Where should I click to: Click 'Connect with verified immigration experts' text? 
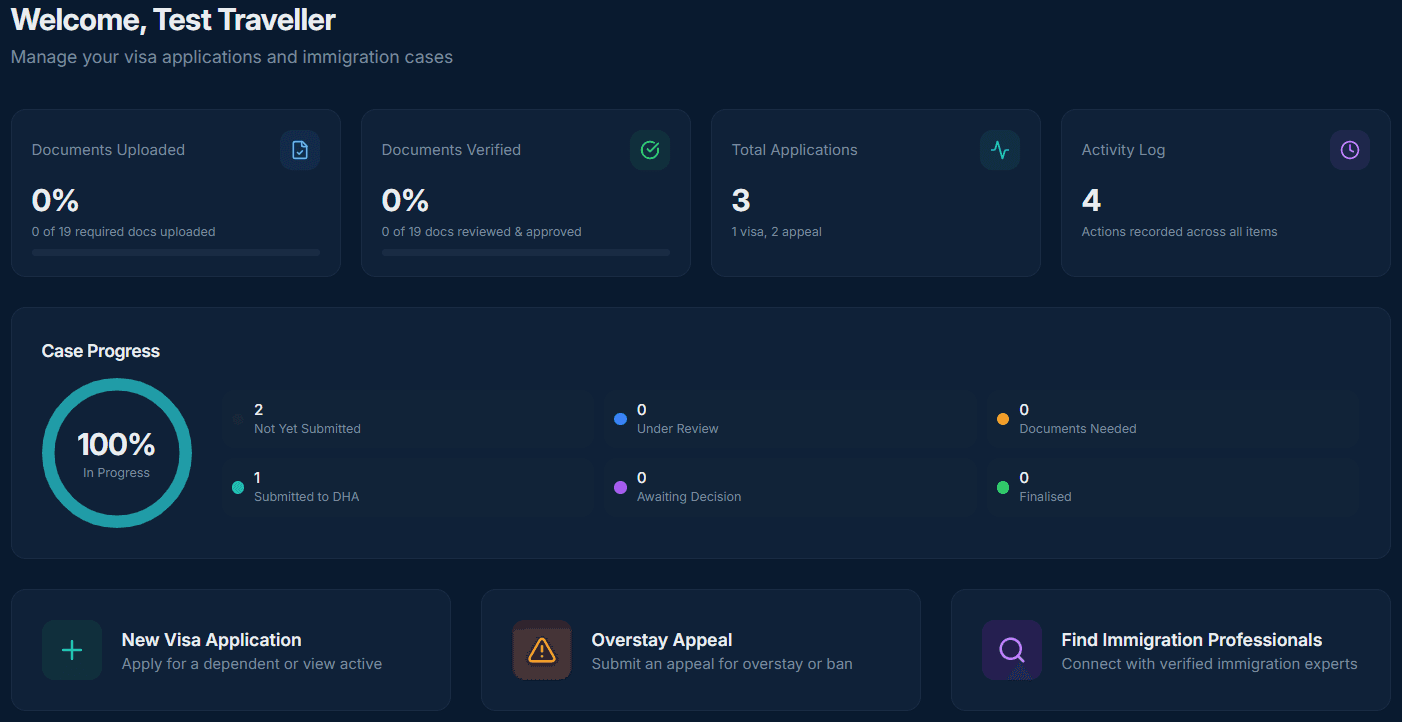(1210, 664)
